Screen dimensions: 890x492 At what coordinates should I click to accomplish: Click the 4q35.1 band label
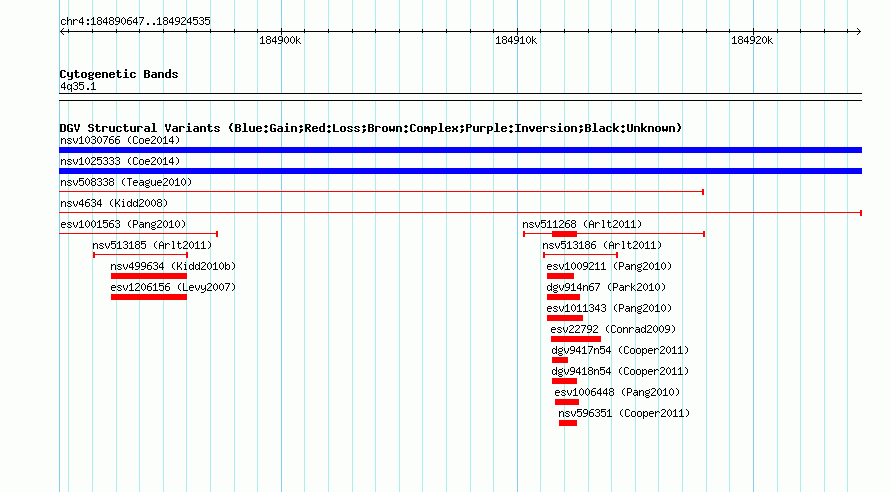pos(78,86)
